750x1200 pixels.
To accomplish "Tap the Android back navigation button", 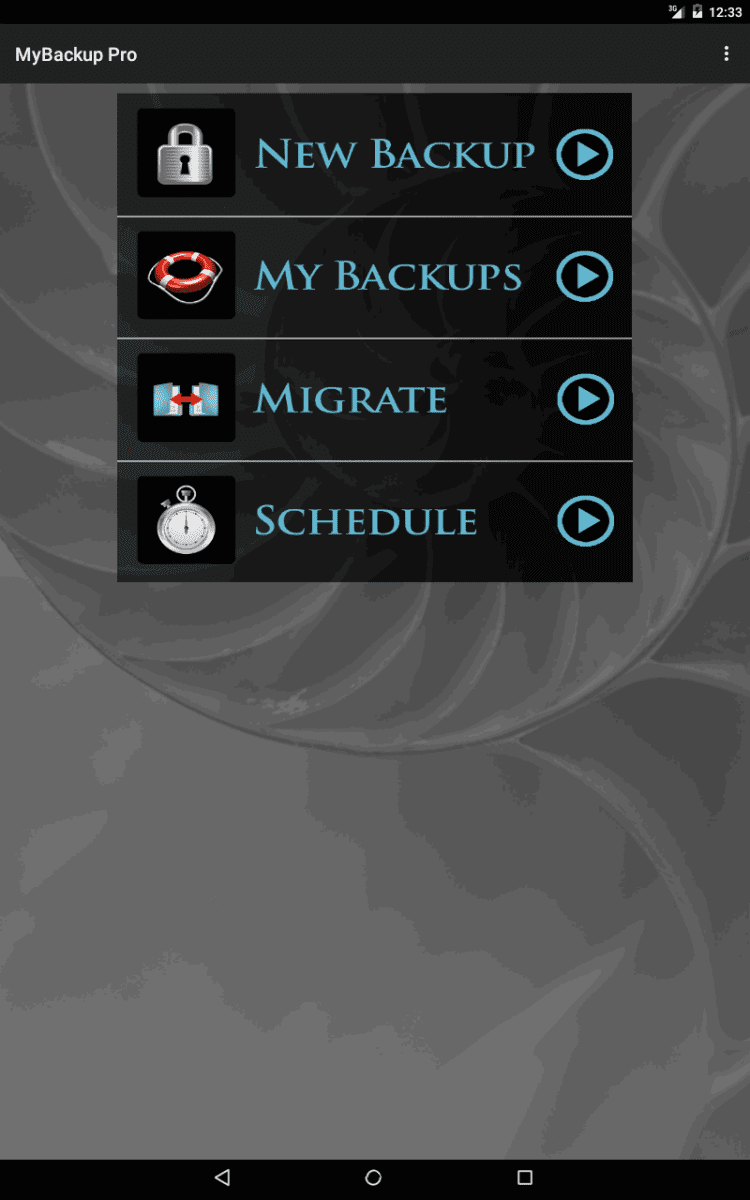I will pyautogui.click(x=223, y=1177).
